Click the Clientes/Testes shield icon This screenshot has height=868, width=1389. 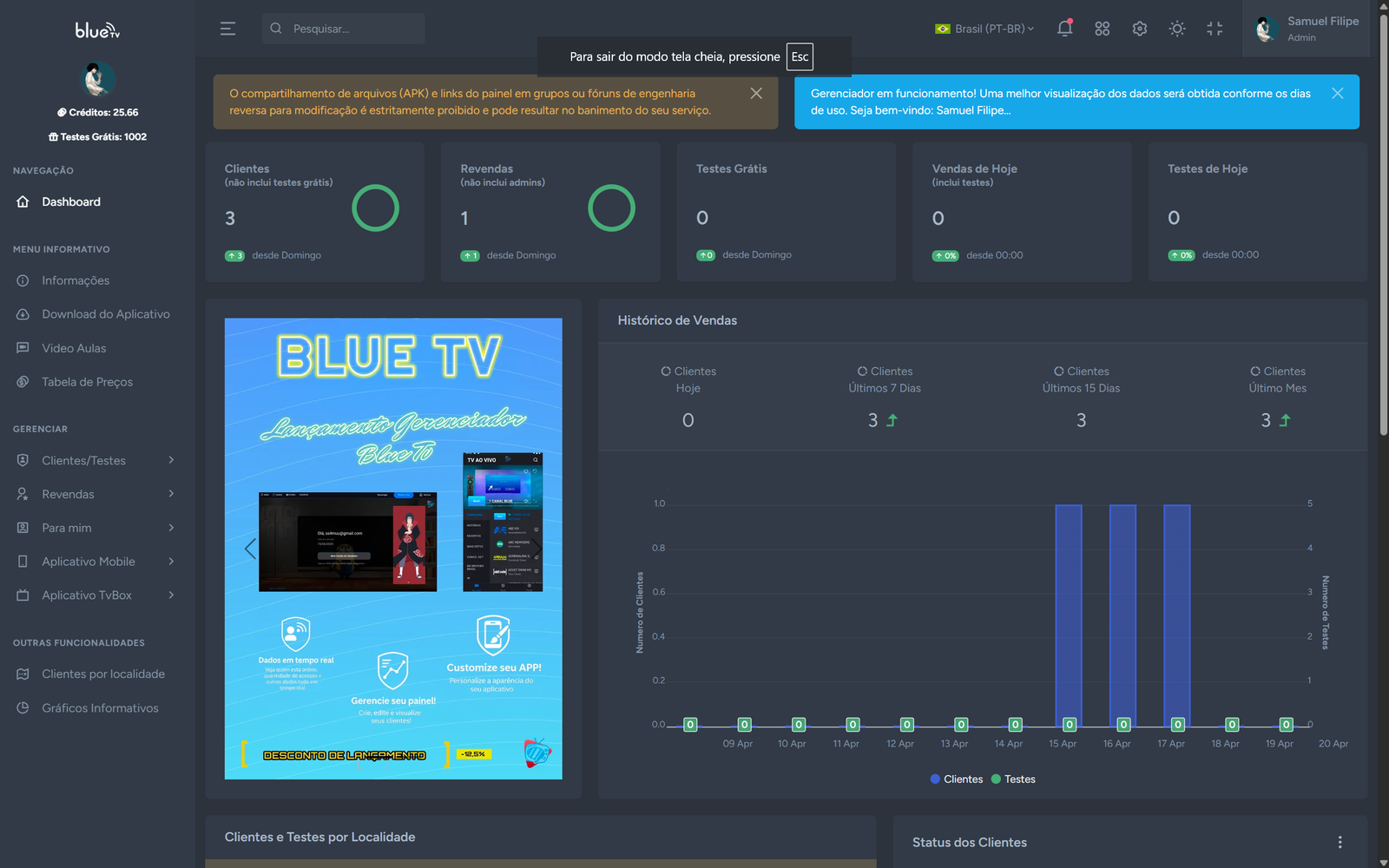click(x=23, y=460)
